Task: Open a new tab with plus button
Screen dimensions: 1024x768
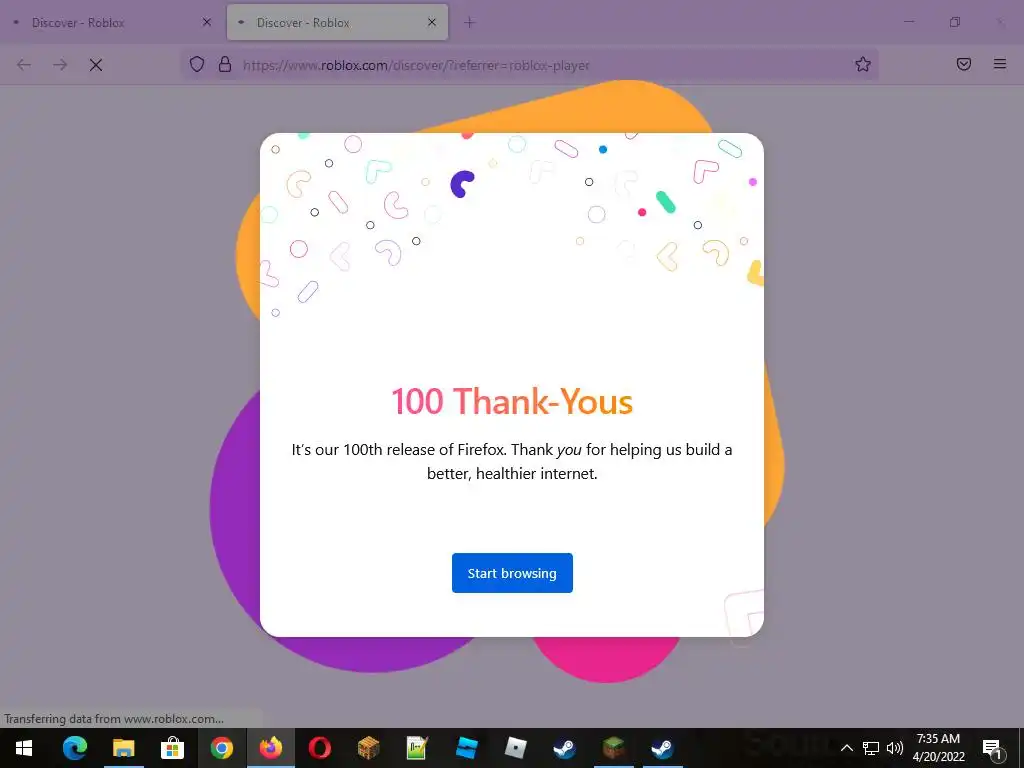Action: (470, 22)
